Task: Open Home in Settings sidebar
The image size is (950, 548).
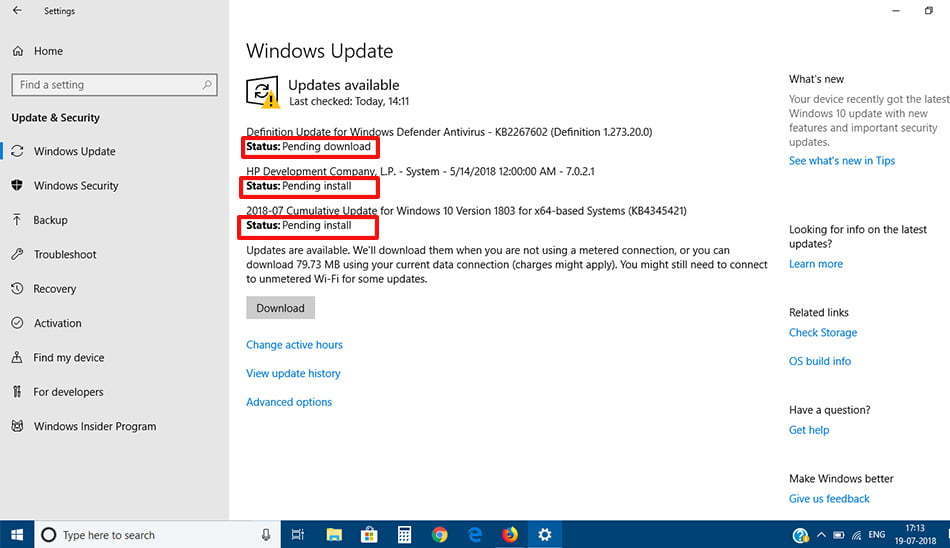Action: (x=48, y=52)
